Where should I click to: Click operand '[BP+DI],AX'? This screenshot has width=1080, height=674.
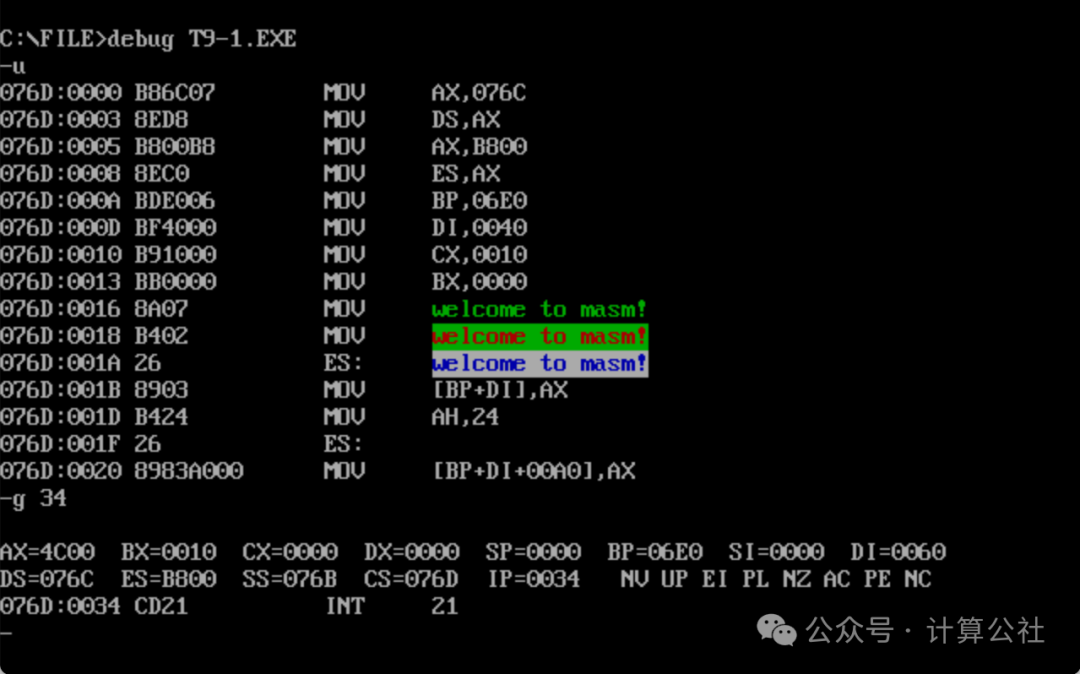pyautogui.click(x=499, y=390)
